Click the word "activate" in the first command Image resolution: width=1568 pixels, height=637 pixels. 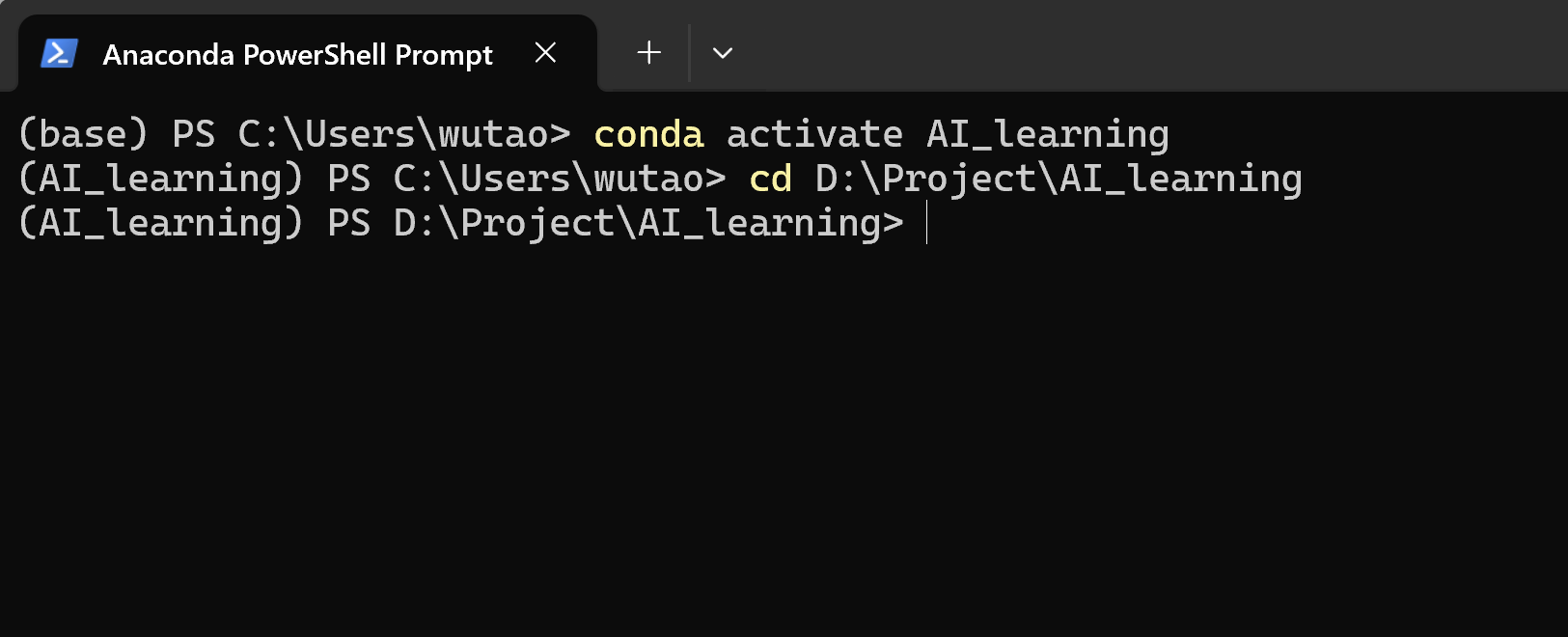tap(814, 134)
